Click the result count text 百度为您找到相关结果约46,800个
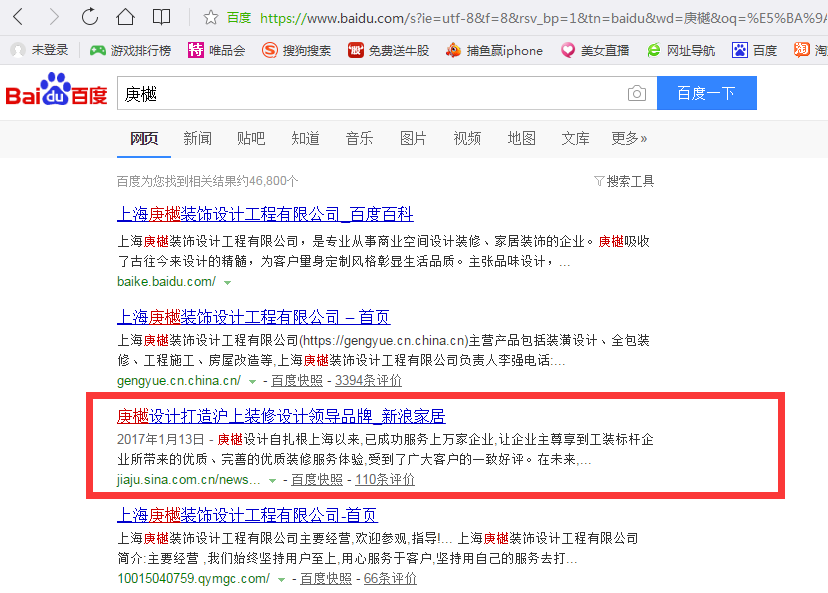828x593 pixels. click(207, 182)
